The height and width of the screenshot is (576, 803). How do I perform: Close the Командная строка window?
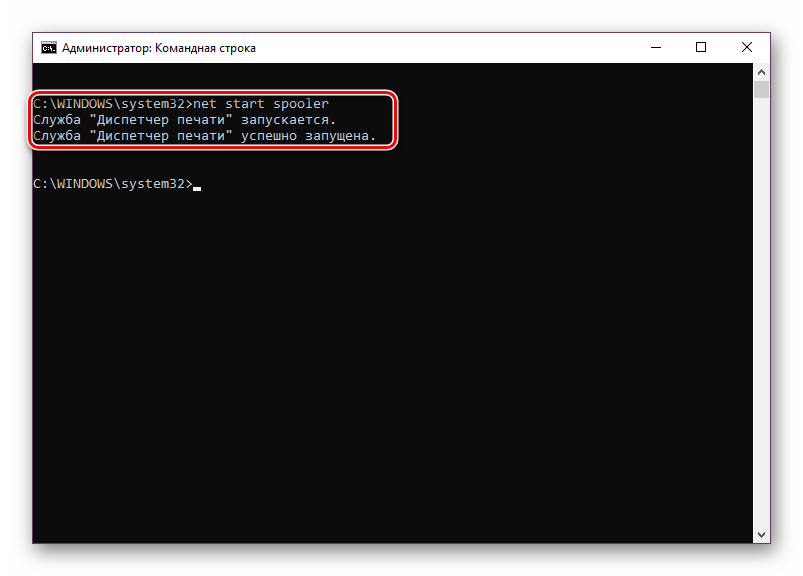tap(747, 47)
